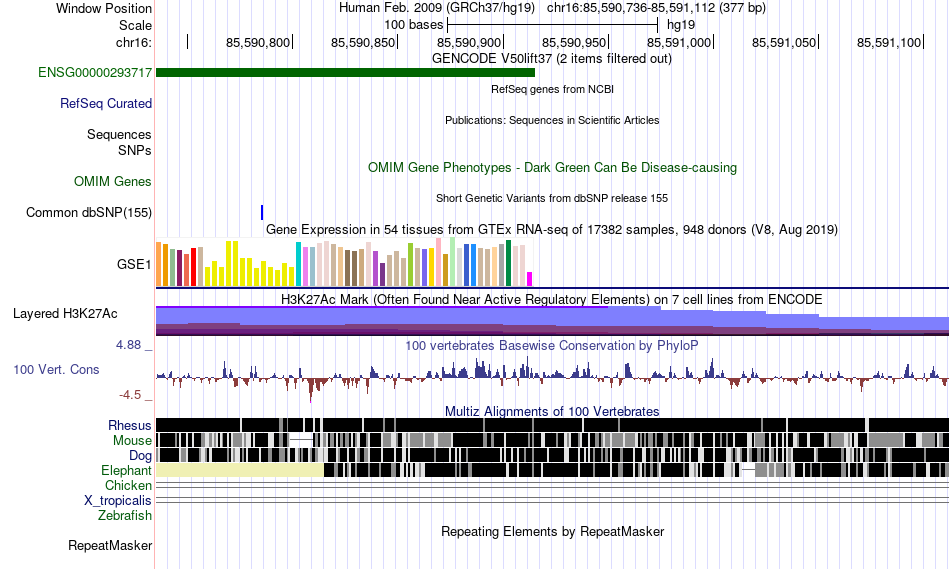Click the 85,591,050 ruler coordinate
The width and height of the screenshot is (950, 569).
coord(784,42)
